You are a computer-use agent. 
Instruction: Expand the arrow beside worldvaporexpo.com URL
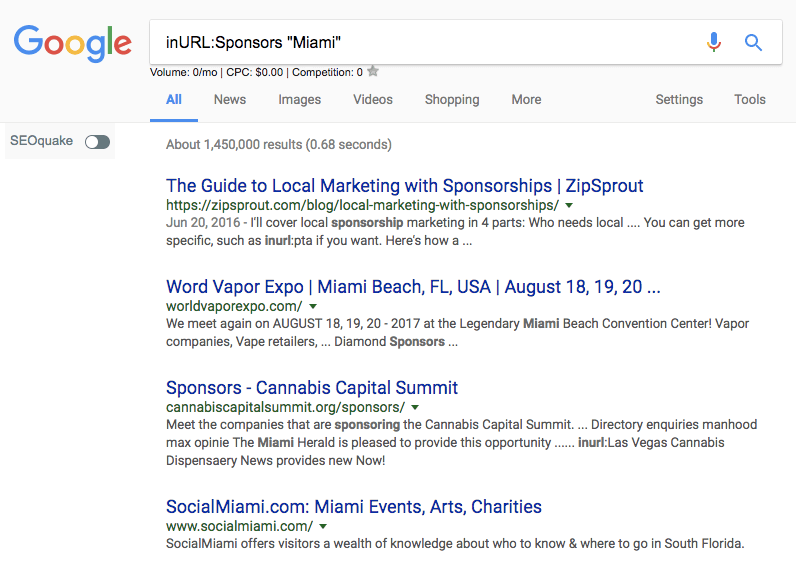[x=313, y=307]
